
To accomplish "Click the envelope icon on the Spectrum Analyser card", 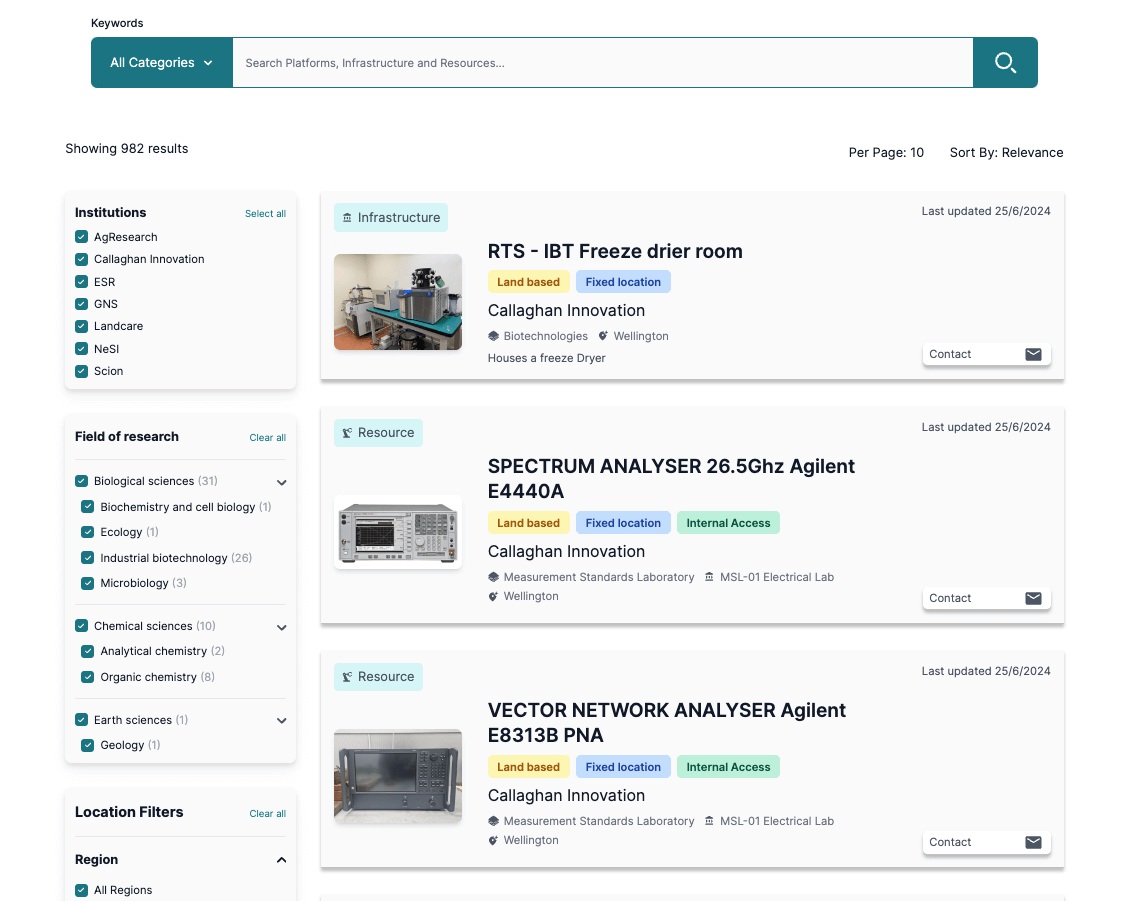I will 1033,598.
